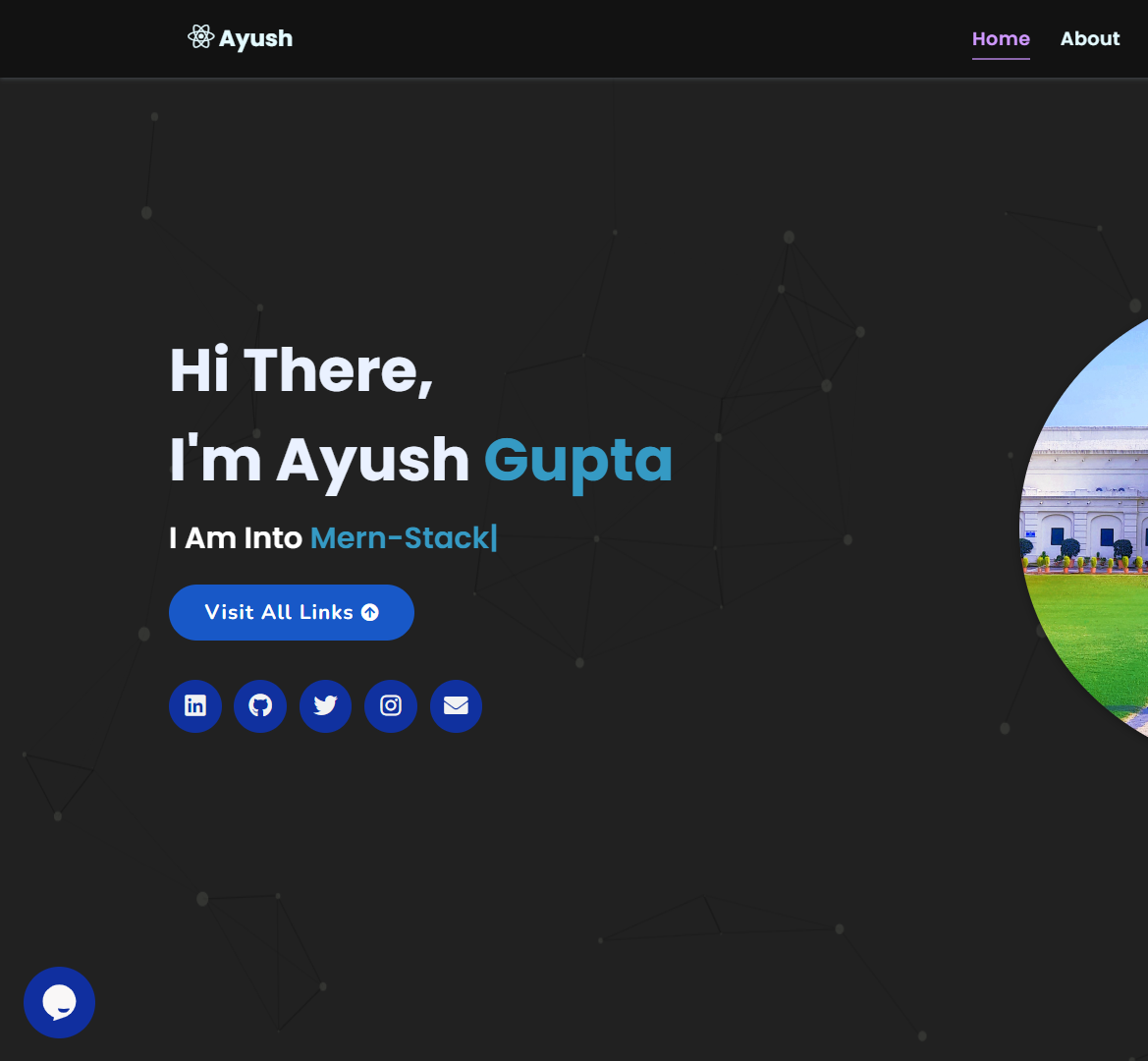Click the Ayush brand name link
The height and width of the screenshot is (1061, 1148).
click(255, 38)
